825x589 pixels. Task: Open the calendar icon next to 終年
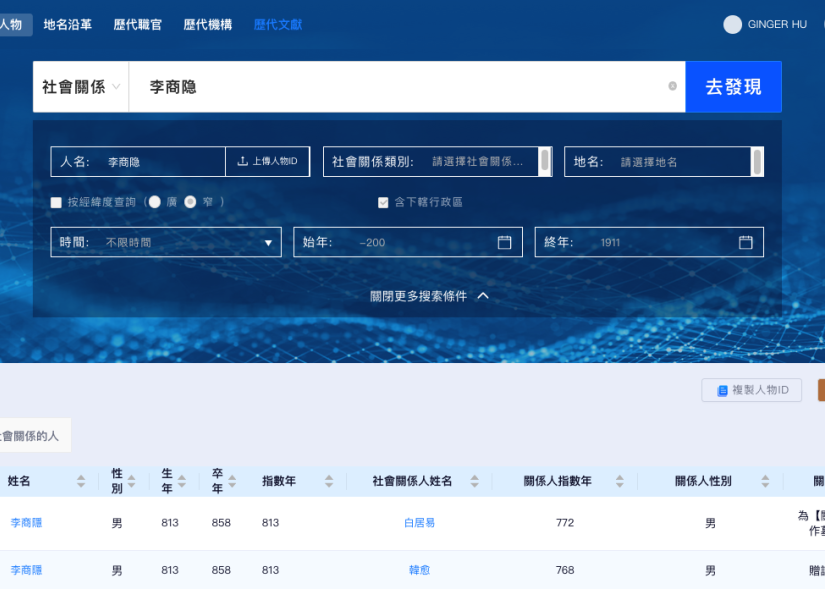tap(744, 241)
